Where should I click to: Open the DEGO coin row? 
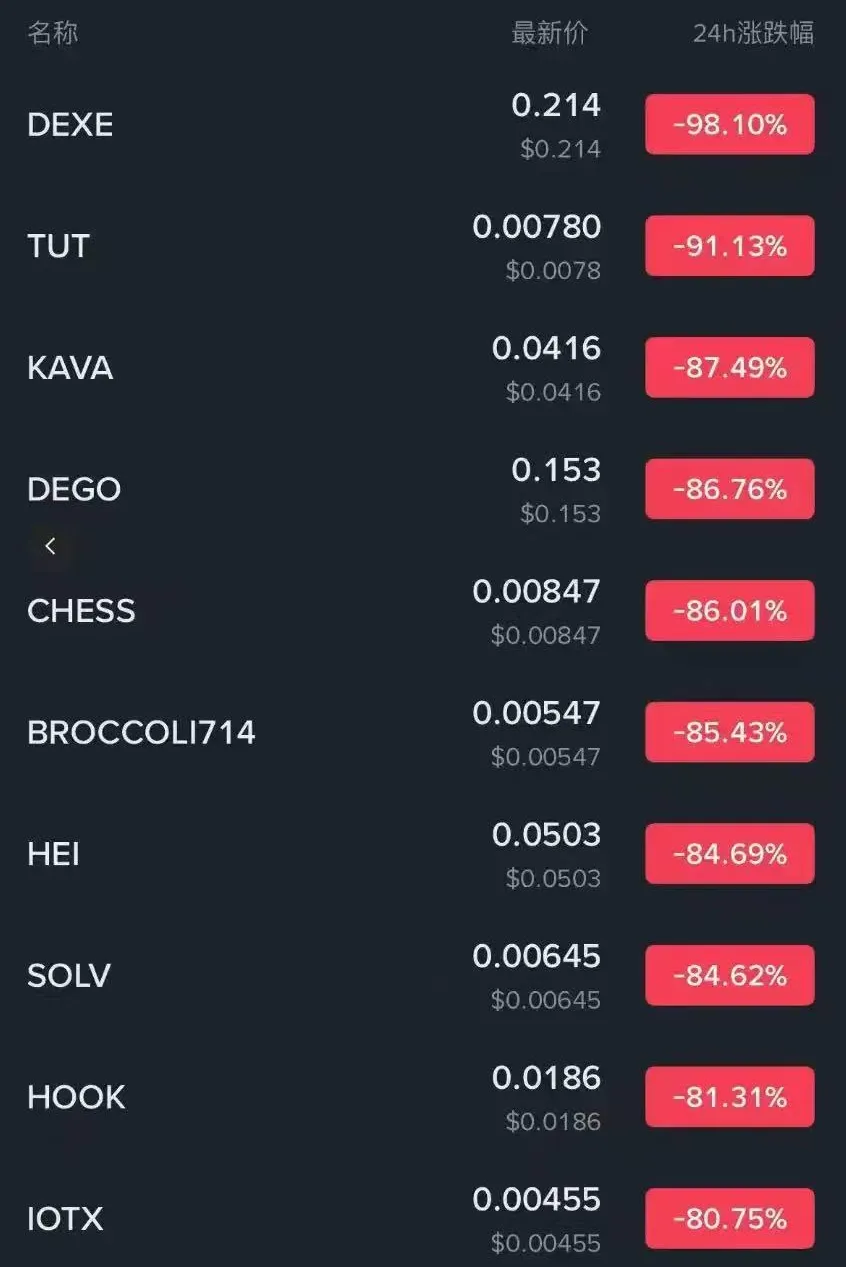[x=74, y=489]
